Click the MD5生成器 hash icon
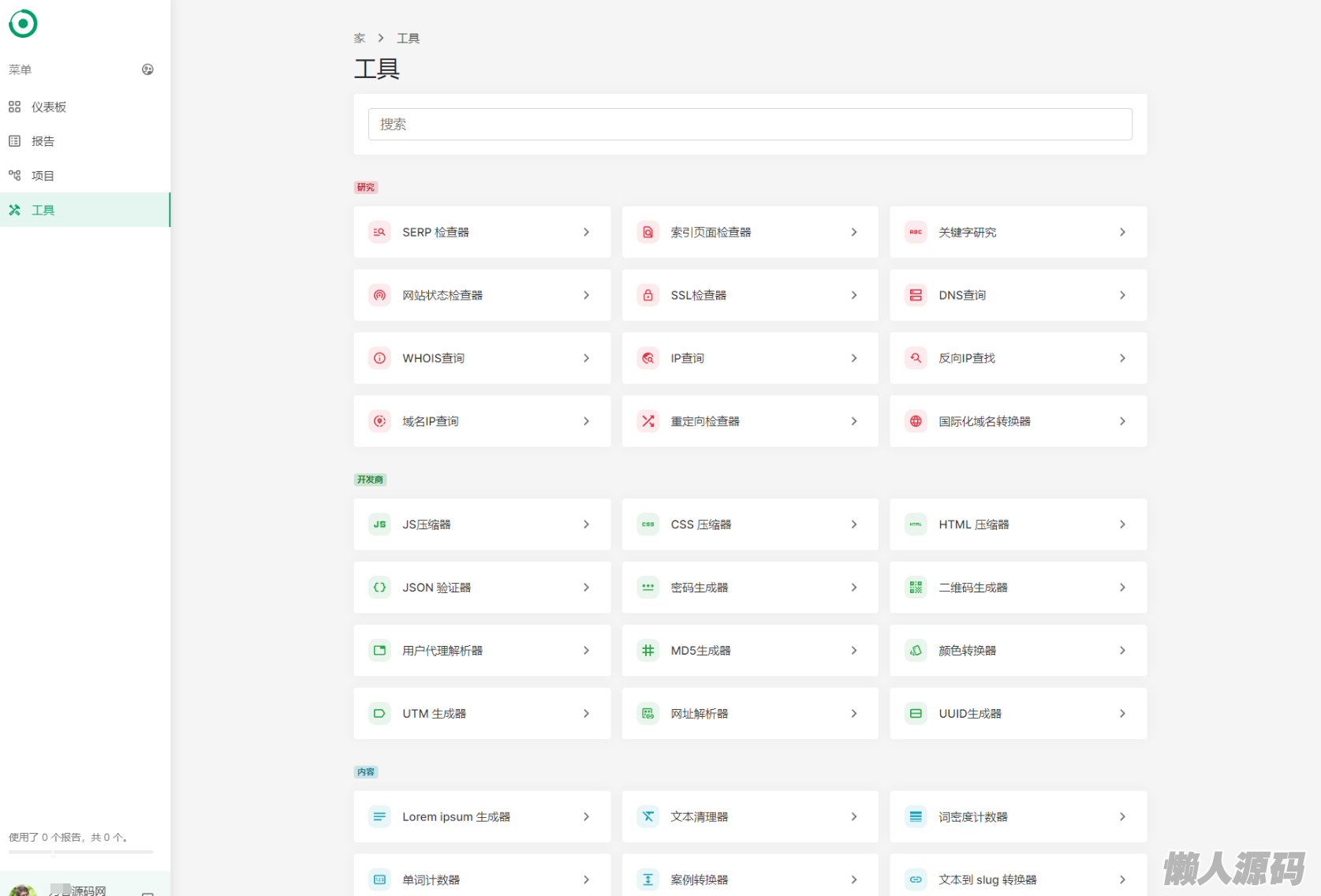This screenshot has width=1321, height=896. pyautogui.click(x=647, y=651)
